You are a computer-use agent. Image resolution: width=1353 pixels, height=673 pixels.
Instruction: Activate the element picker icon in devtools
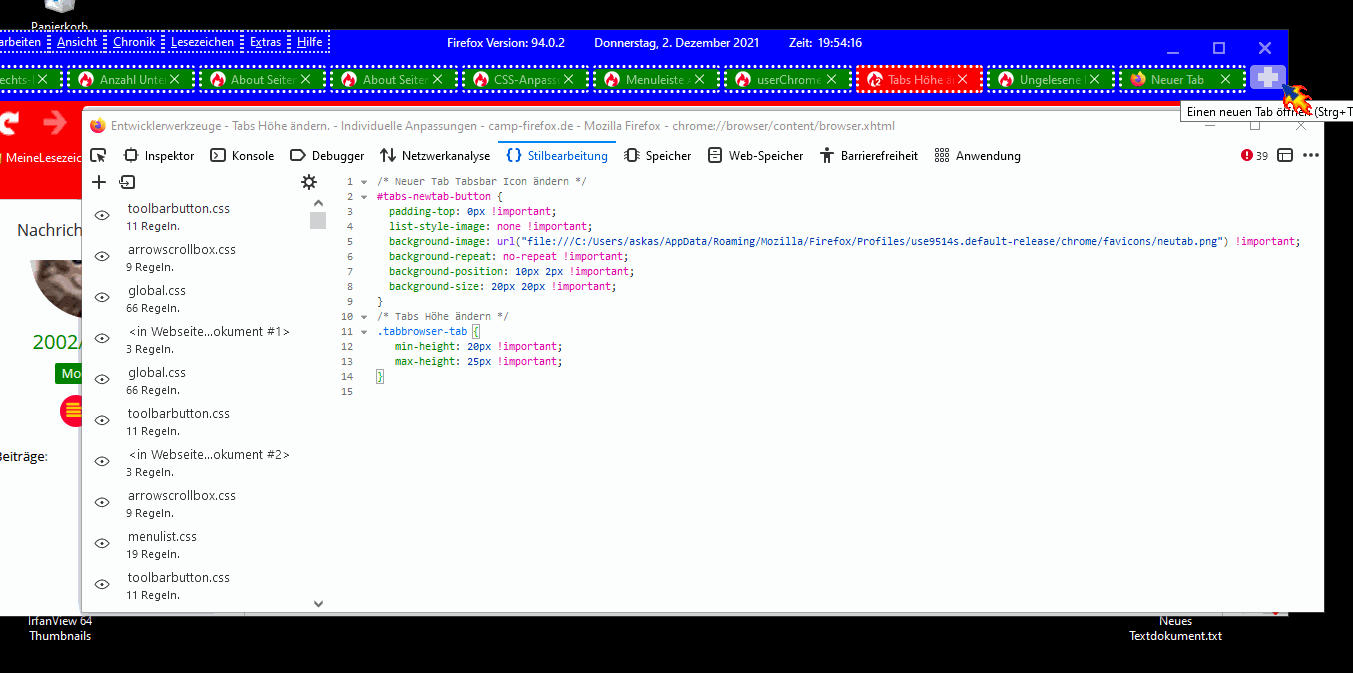98,156
